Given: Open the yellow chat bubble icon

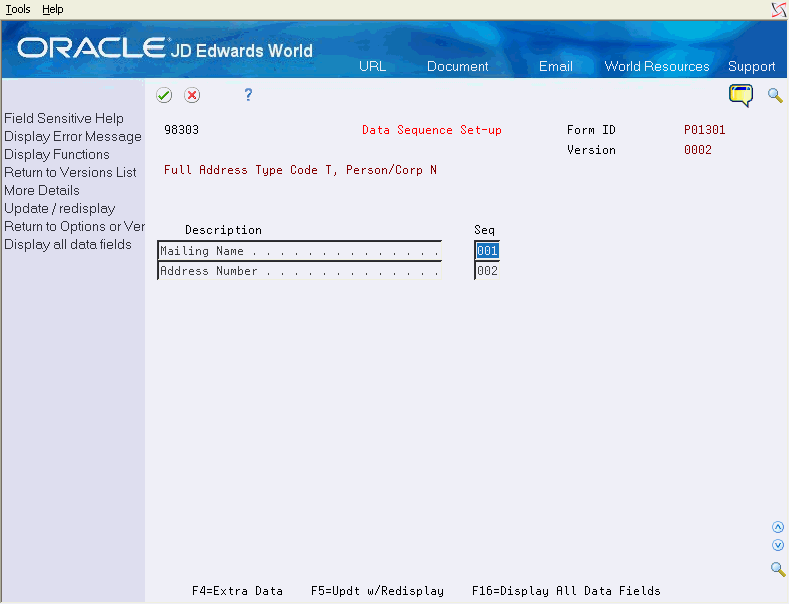Looking at the screenshot, I should 741,95.
